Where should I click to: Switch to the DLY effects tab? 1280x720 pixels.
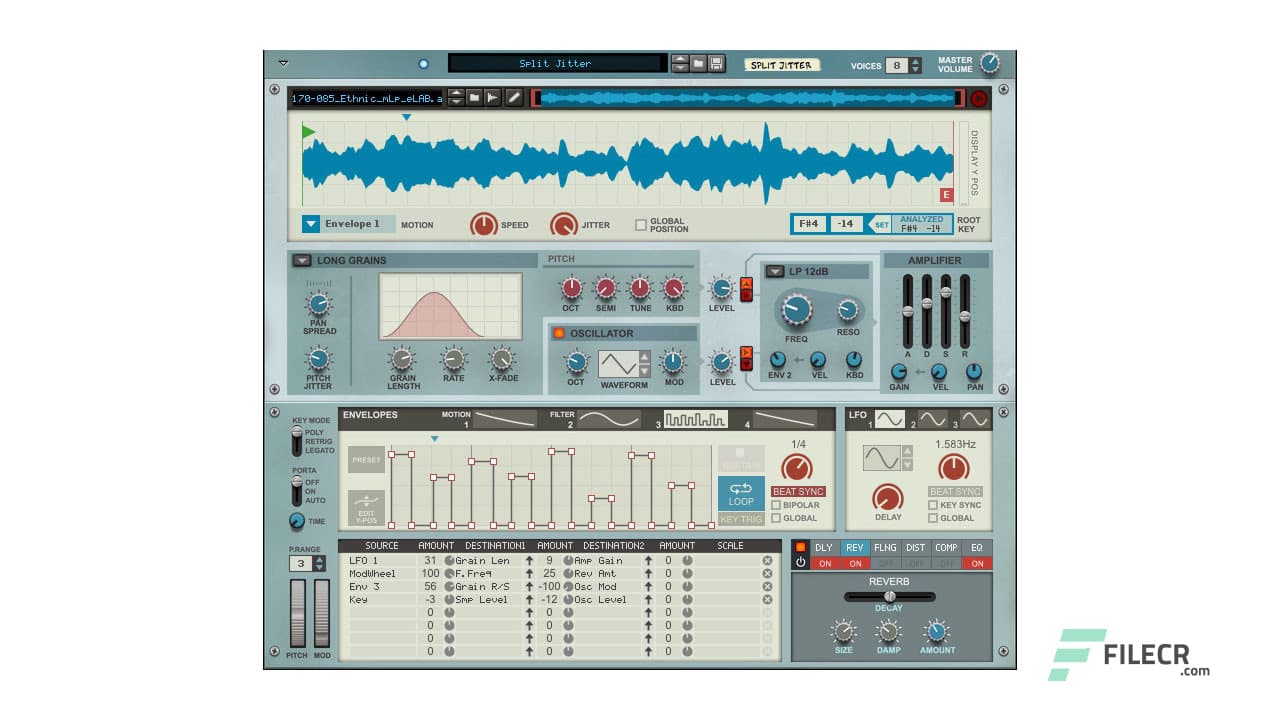(825, 547)
